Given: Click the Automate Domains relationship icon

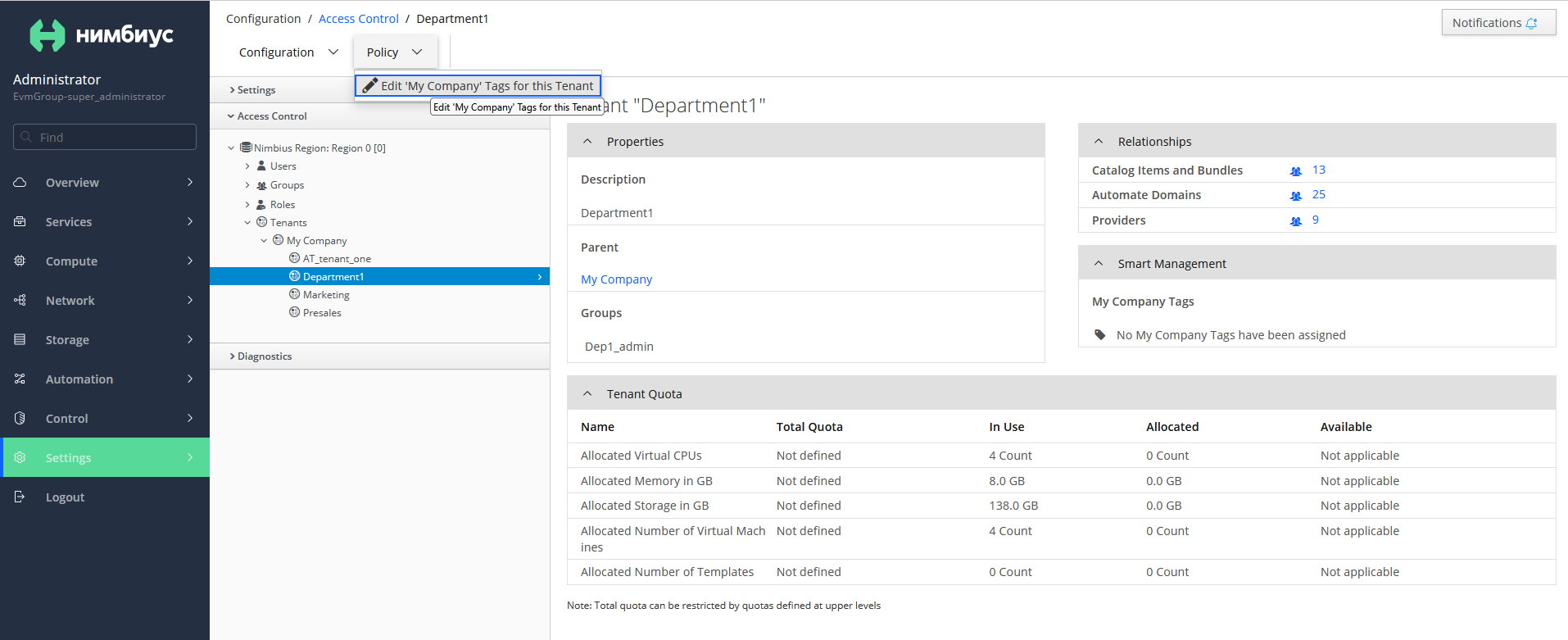Looking at the screenshot, I should point(1296,195).
